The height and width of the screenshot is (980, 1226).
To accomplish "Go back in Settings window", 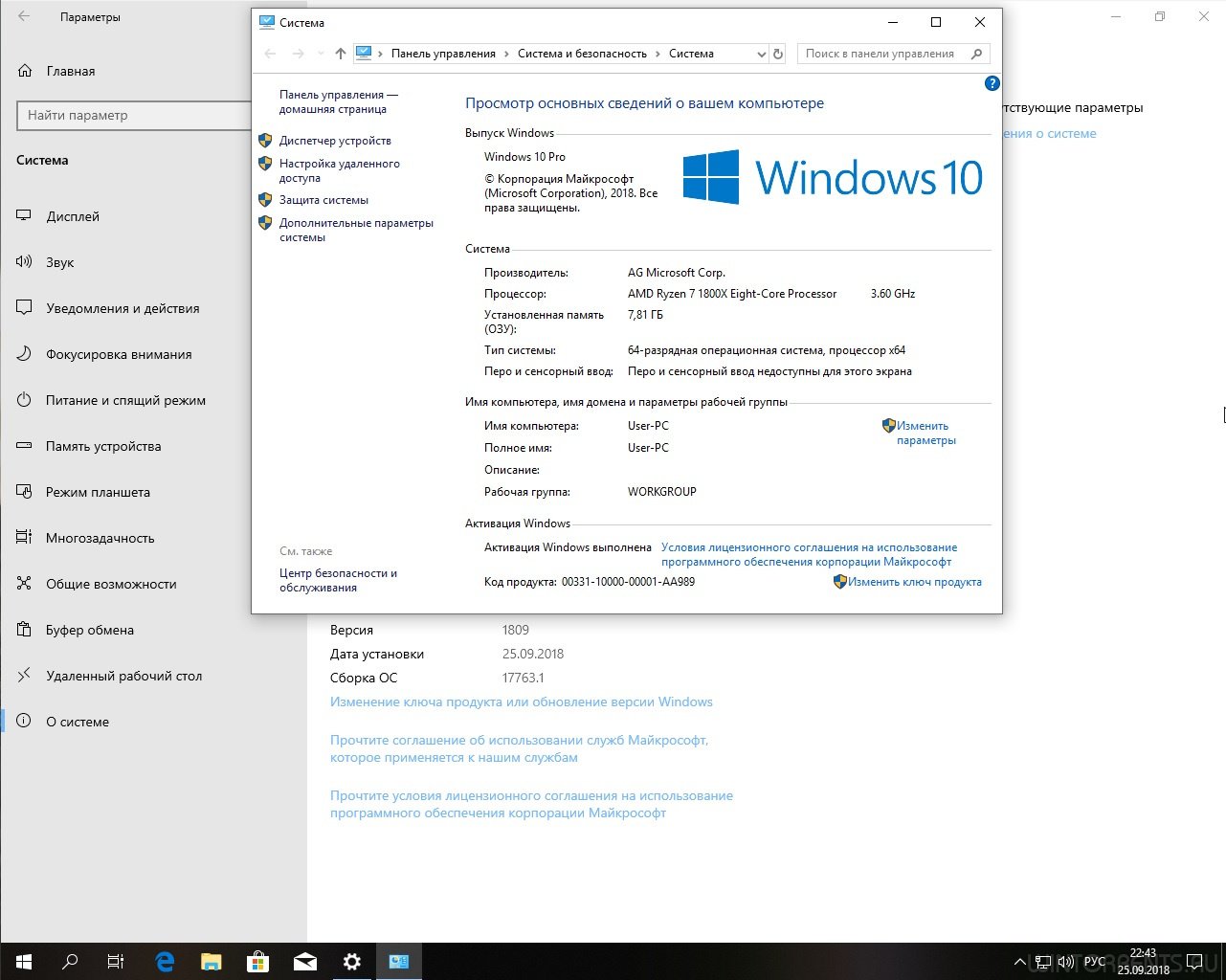I will click(24, 17).
